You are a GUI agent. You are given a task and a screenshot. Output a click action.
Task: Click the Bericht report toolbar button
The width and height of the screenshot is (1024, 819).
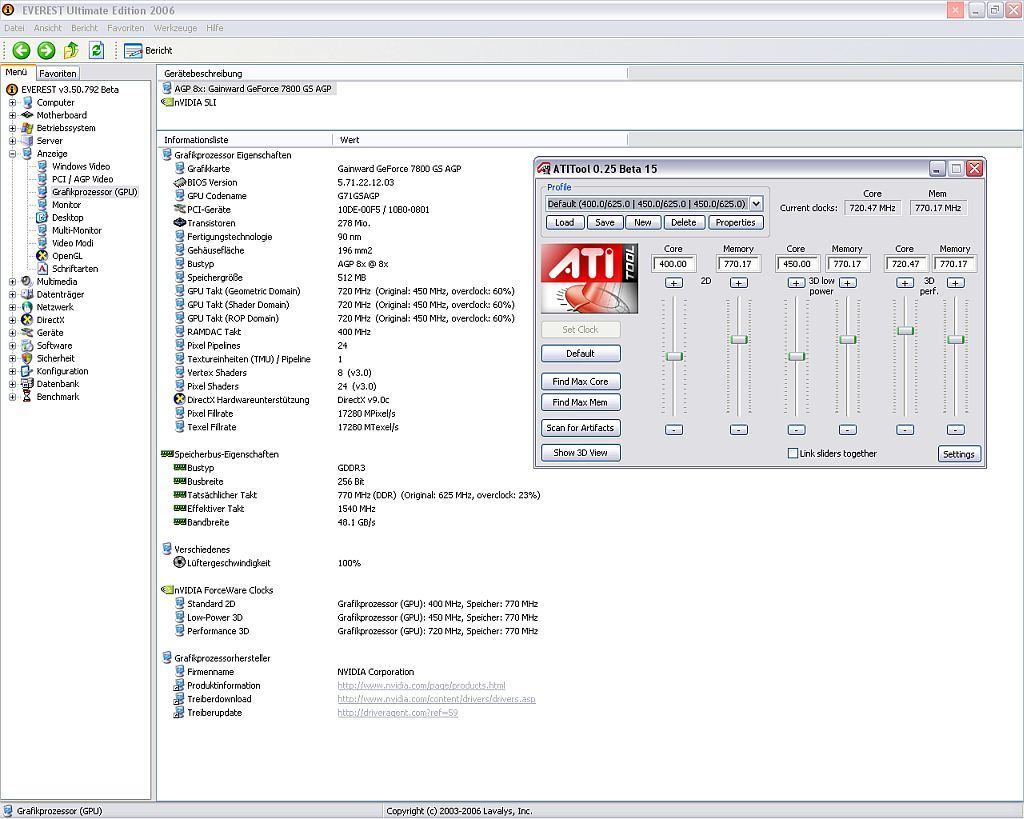pos(148,50)
